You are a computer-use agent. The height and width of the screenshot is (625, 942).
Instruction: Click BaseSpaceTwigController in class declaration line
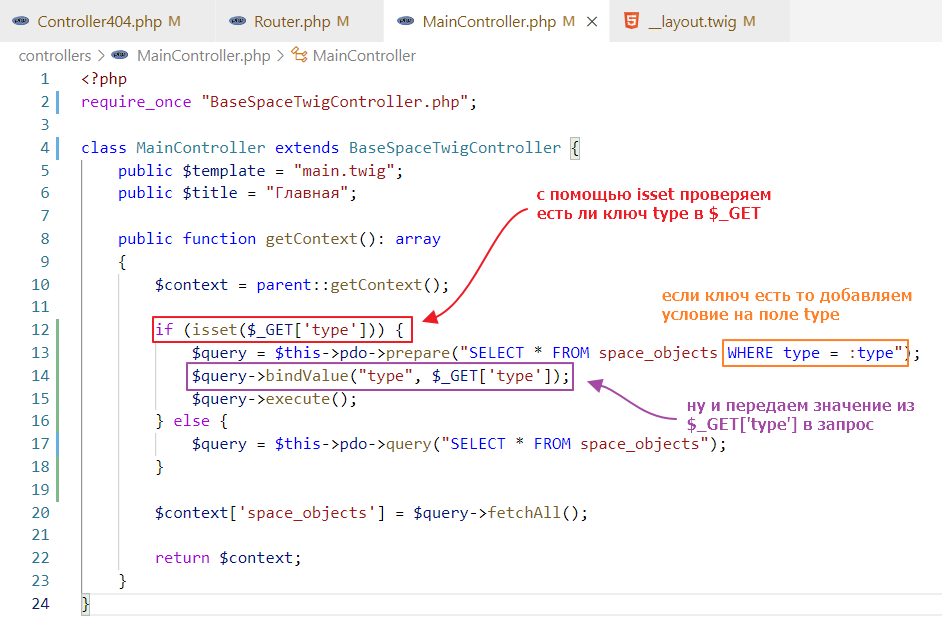pyautogui.click(x=455, y=148)
